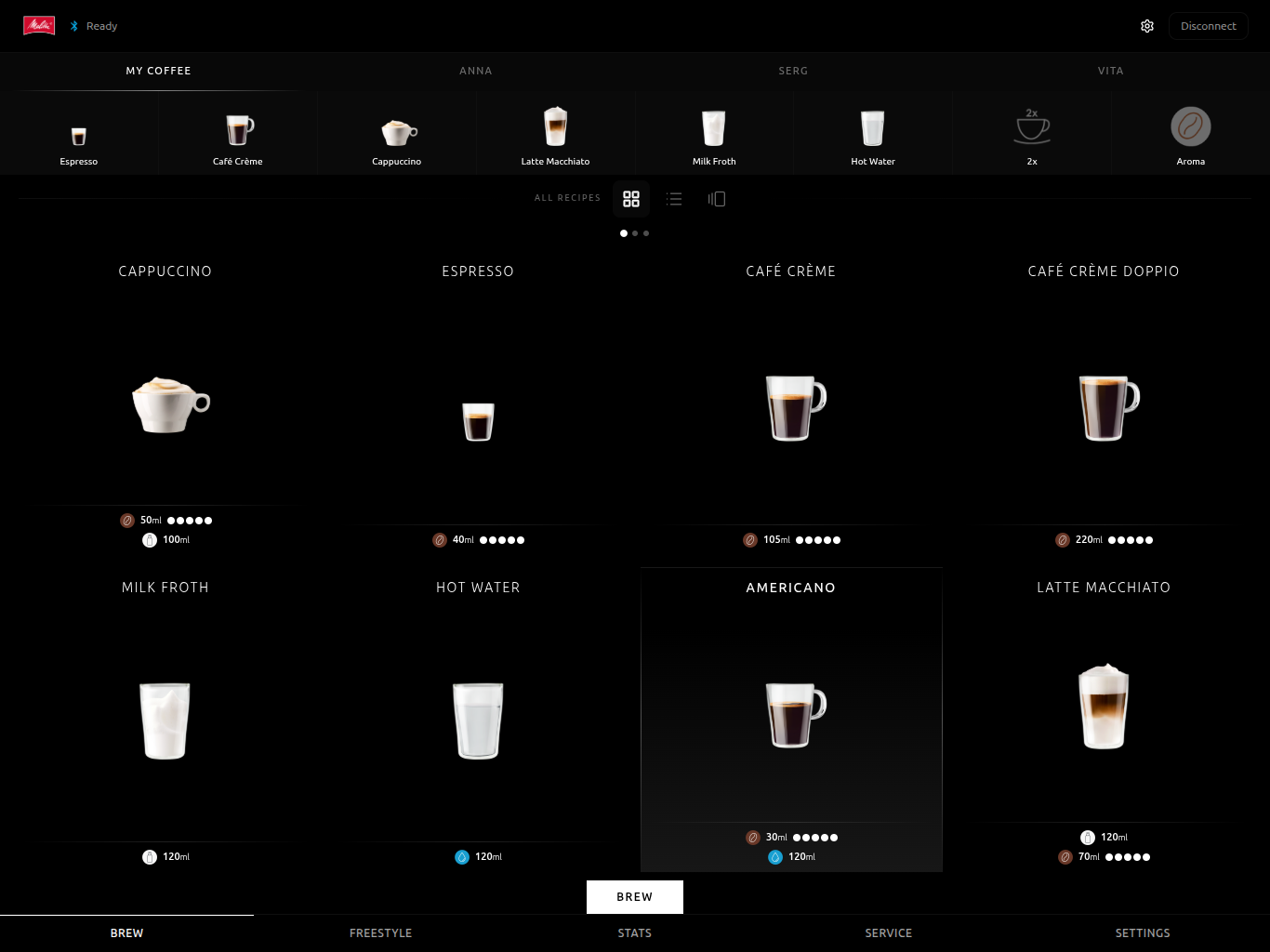
Task: Switch to grid view of recipes
Action: 631,199
